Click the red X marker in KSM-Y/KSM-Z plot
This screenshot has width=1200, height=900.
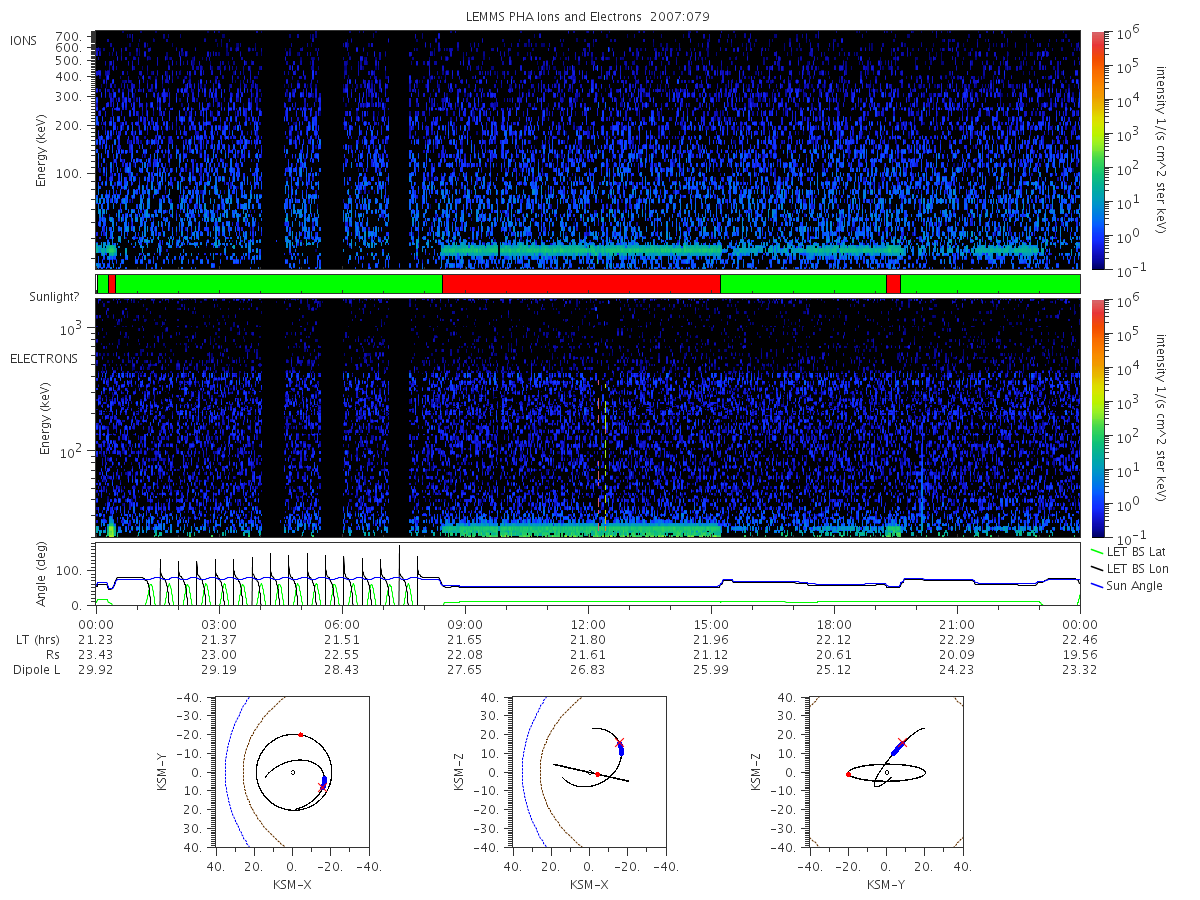point(901,742)
